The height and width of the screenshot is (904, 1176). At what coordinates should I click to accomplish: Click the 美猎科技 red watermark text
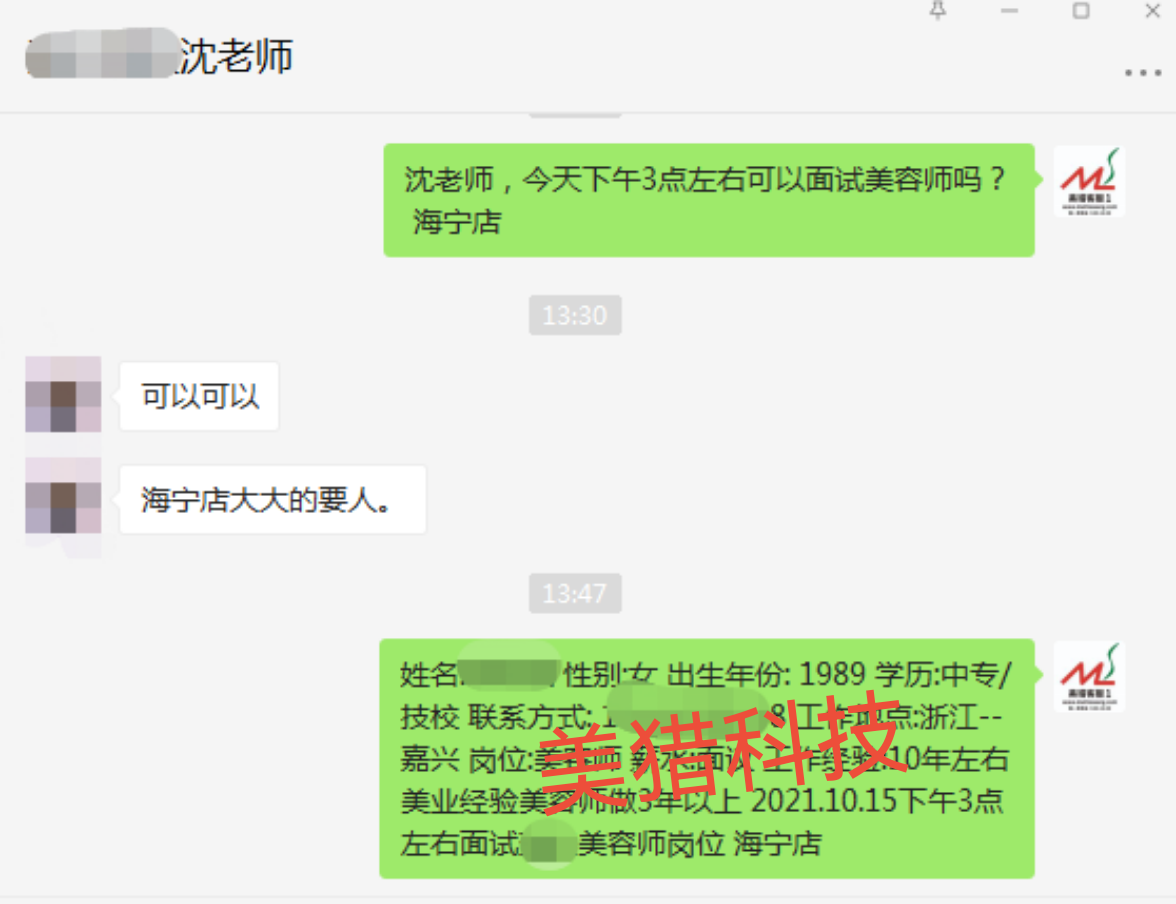click(720, 752)
